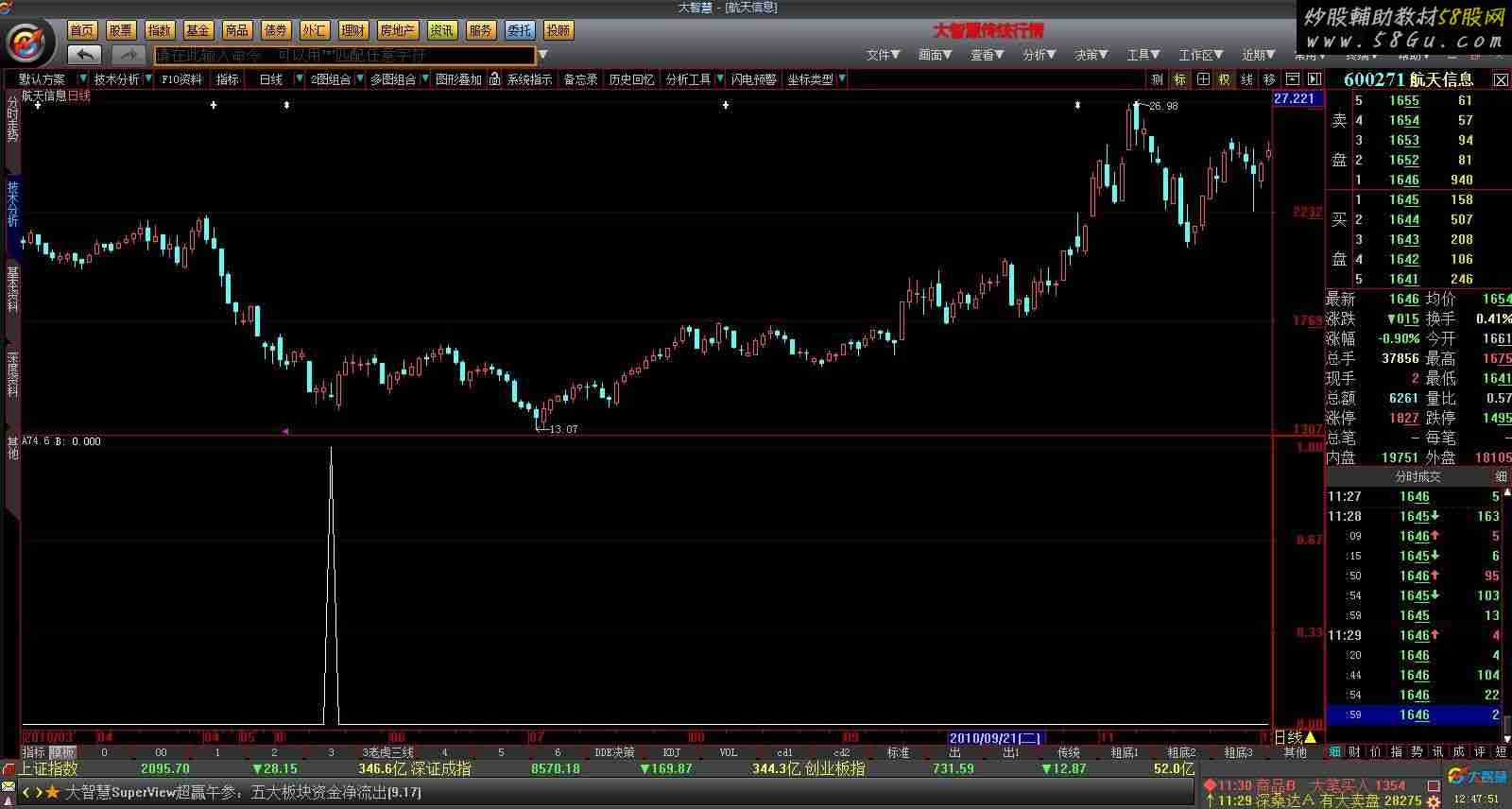Click the 上证指数 label in status bar
1512x809 pixels.
tap(48, 769)
